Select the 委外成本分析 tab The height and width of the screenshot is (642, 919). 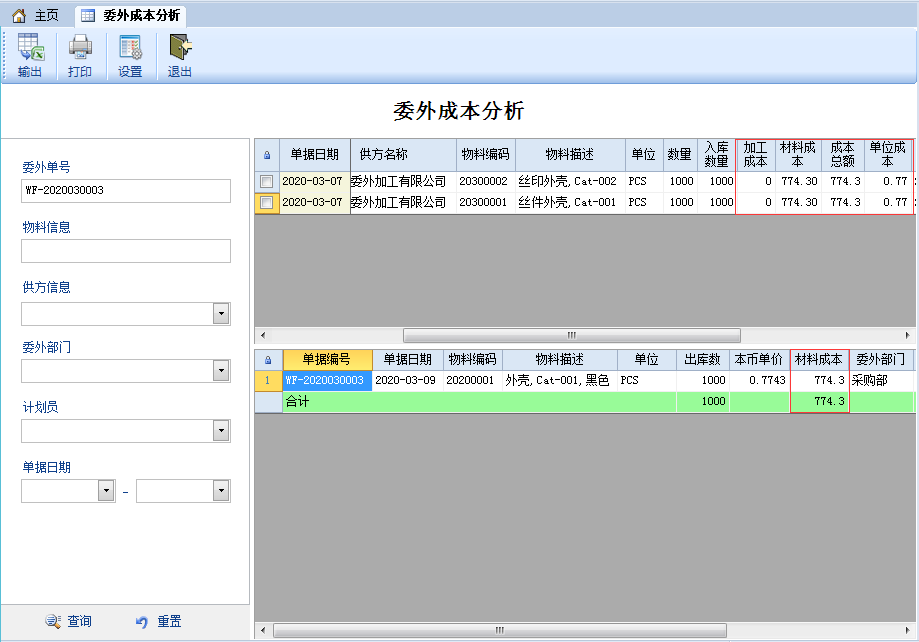[131, 16]
